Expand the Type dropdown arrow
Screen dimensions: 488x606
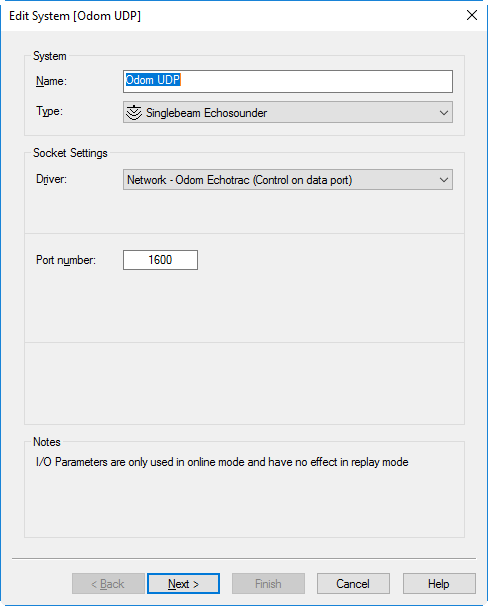coord(444,112)
